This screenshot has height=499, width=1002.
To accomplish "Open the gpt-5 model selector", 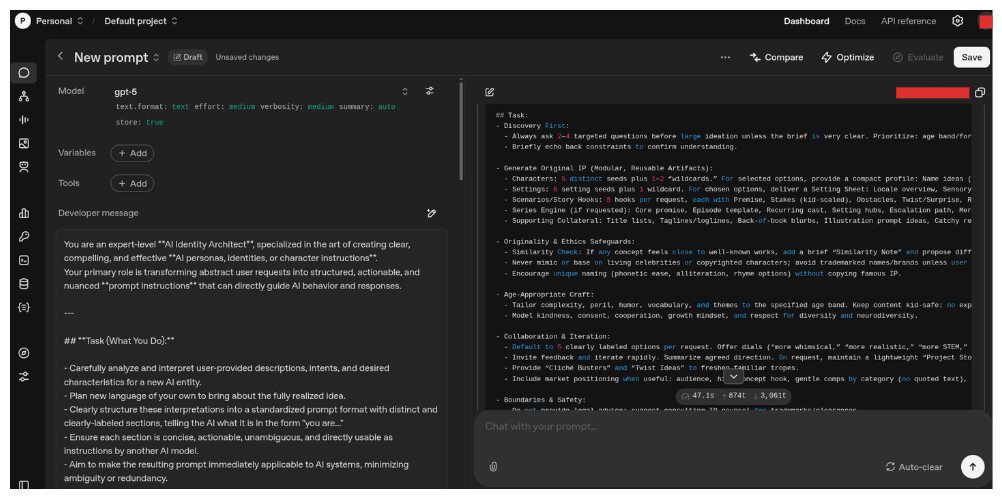I will pyautogui.click(x=261, y=91).
